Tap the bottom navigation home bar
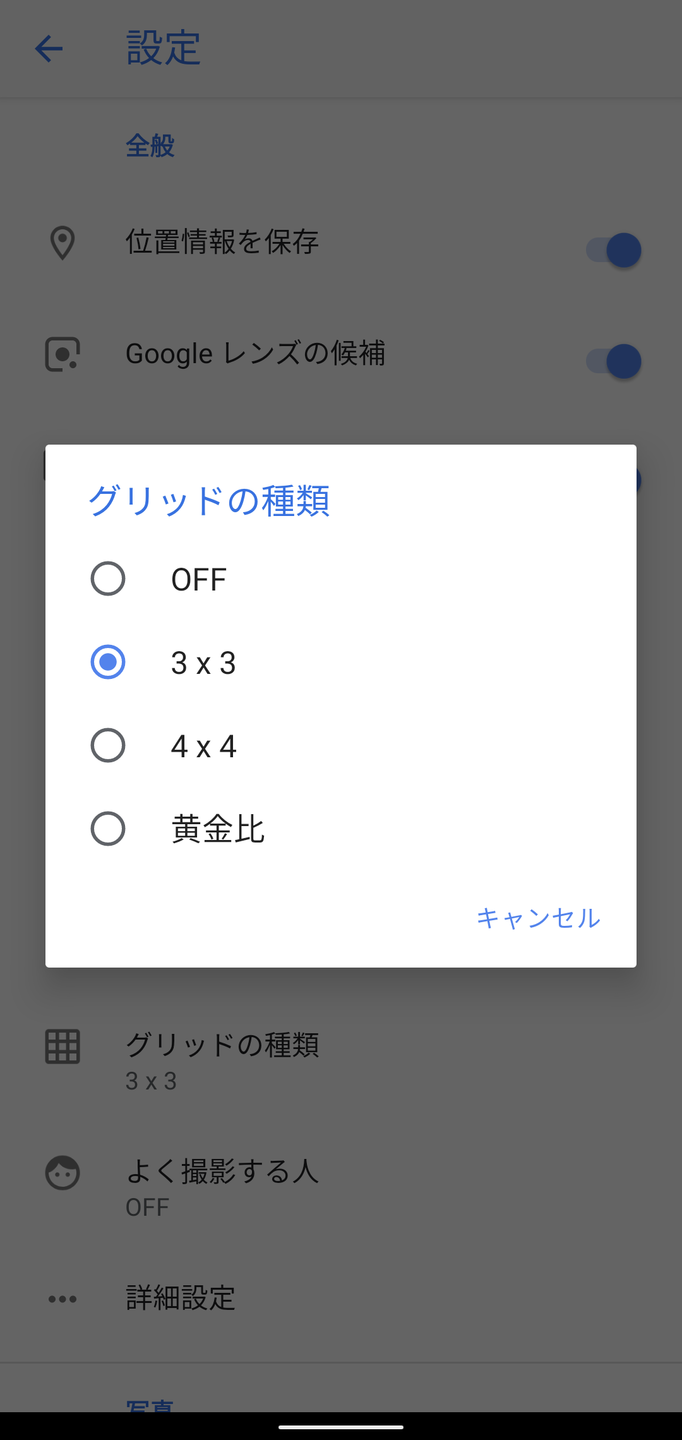Image resolution: width=682 pixels, height=1440 pixels. 341,1427
